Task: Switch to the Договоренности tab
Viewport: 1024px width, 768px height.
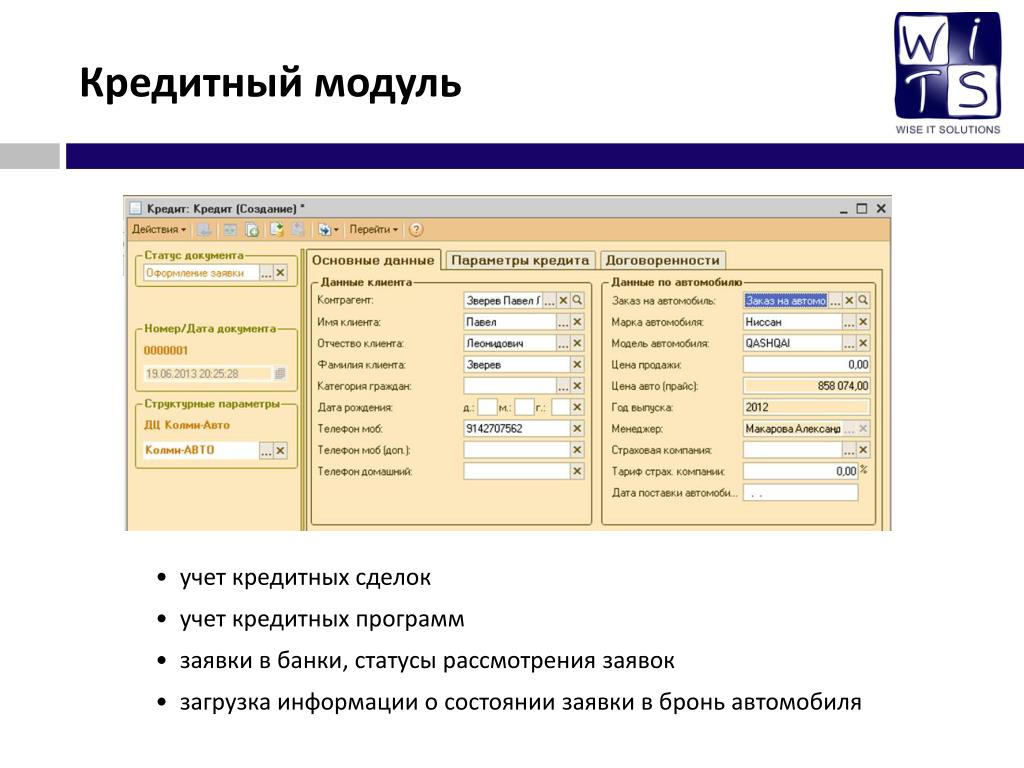Action: pos(662,260)
